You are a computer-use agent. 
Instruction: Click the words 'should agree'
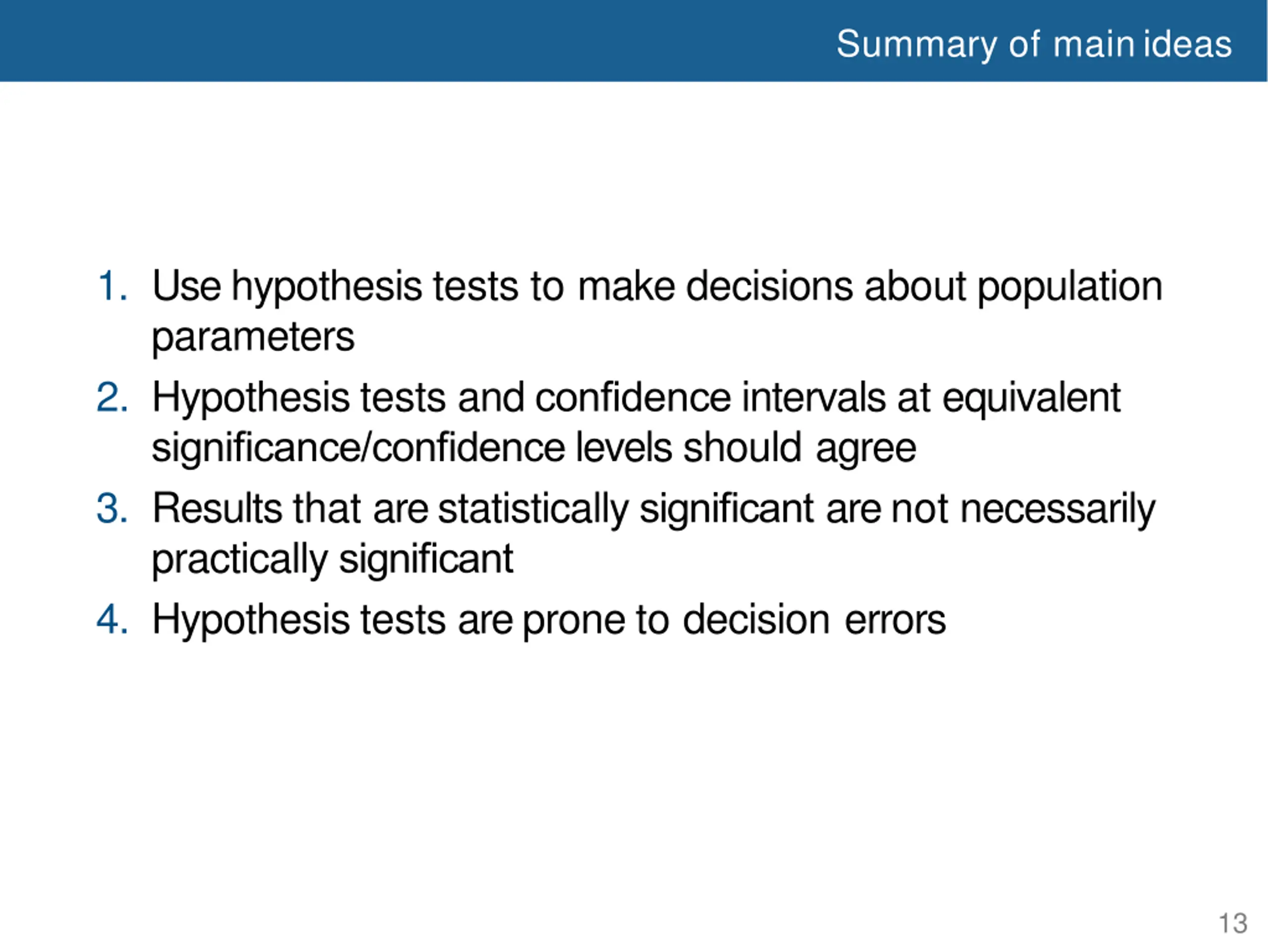pos(800,449)
